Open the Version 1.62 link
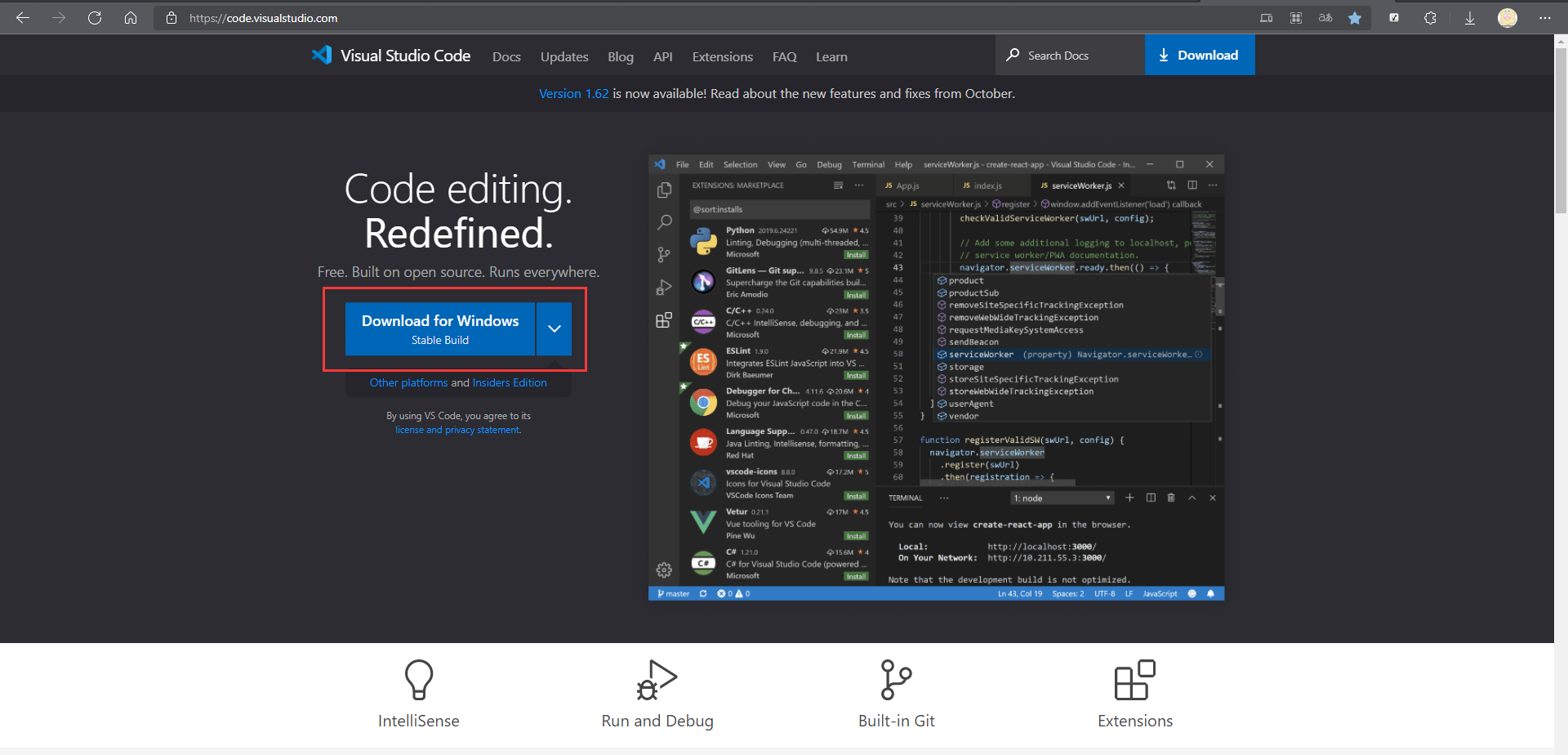Viewport: 1568px width, 755px height. click(x=573, y=93)
